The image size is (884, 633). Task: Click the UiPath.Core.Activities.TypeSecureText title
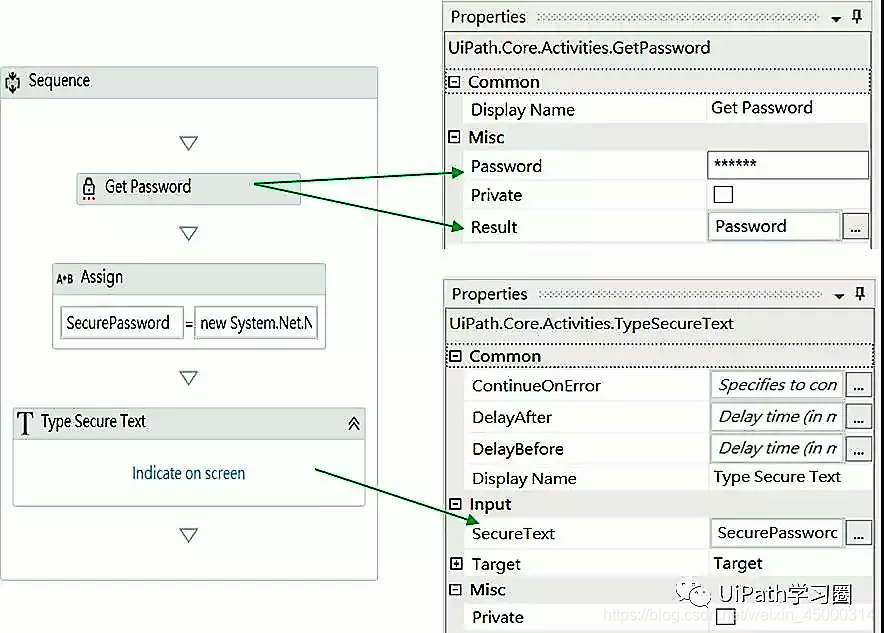pos(591,324)
